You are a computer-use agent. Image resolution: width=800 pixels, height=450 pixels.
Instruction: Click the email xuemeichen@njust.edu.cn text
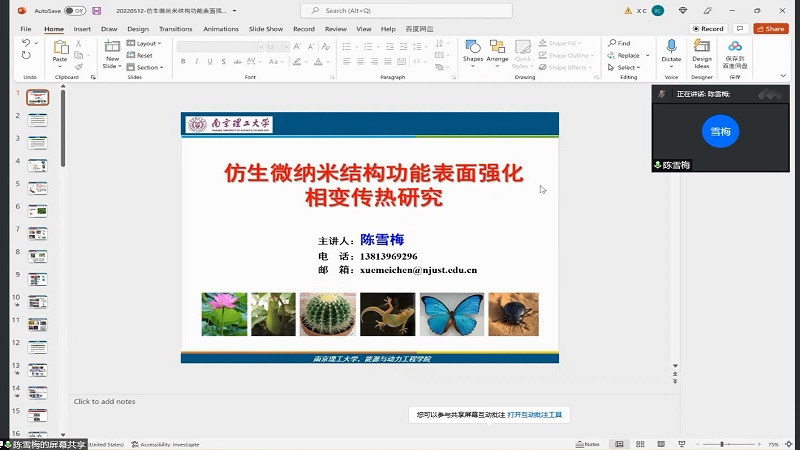pyautogui.click(x=418, y=270)
